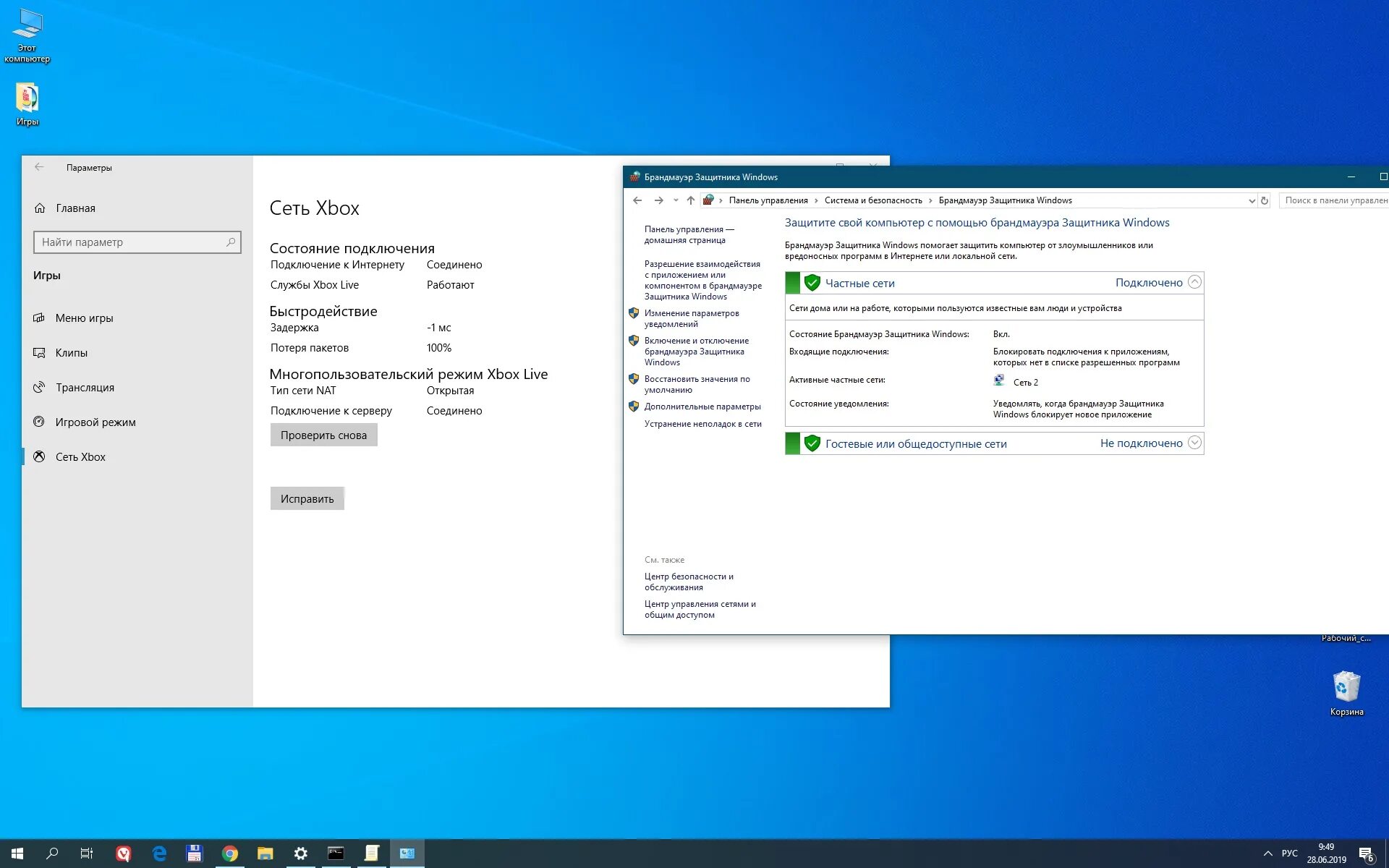Open File Explorer from taskbar
Image resolution: width=1389 pixels, height=868 pixels.
pyautogui.click(x=266, y=854)
